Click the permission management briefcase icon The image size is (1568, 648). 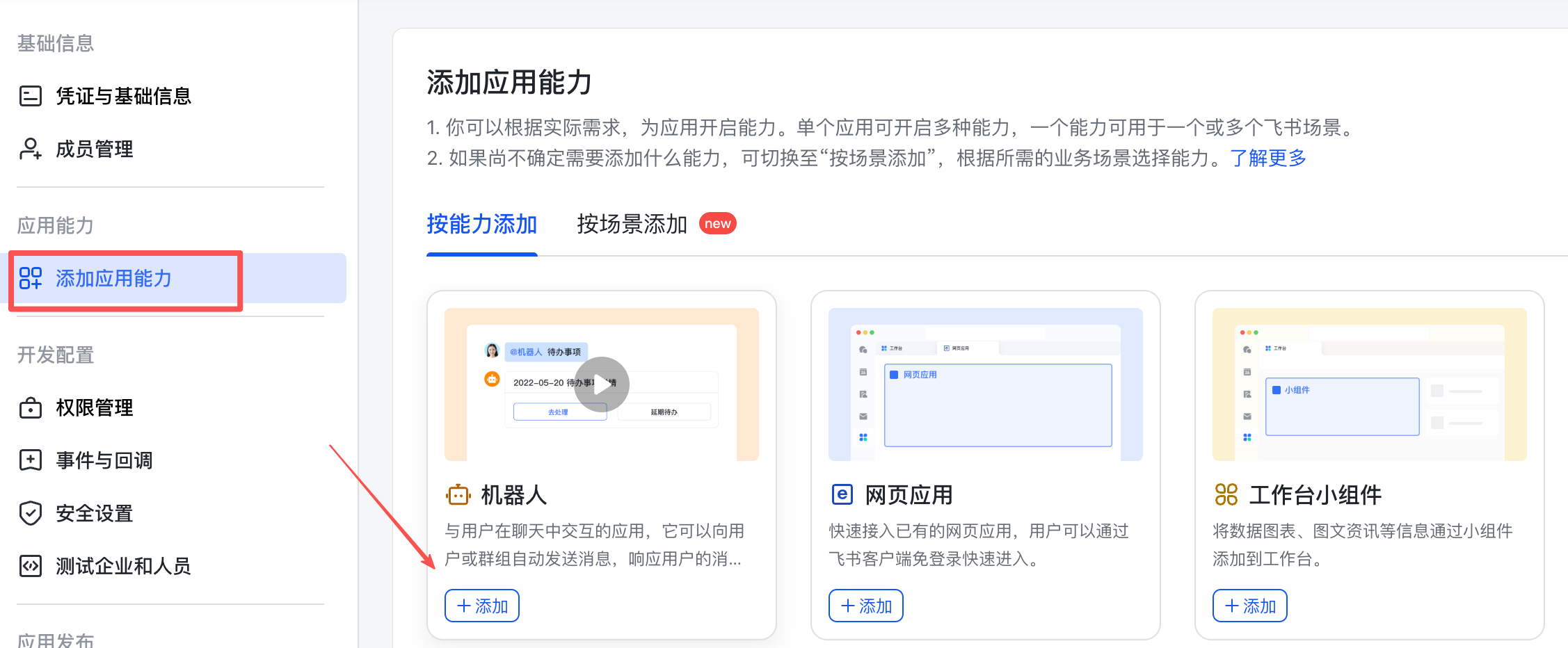tap(31, 407)
